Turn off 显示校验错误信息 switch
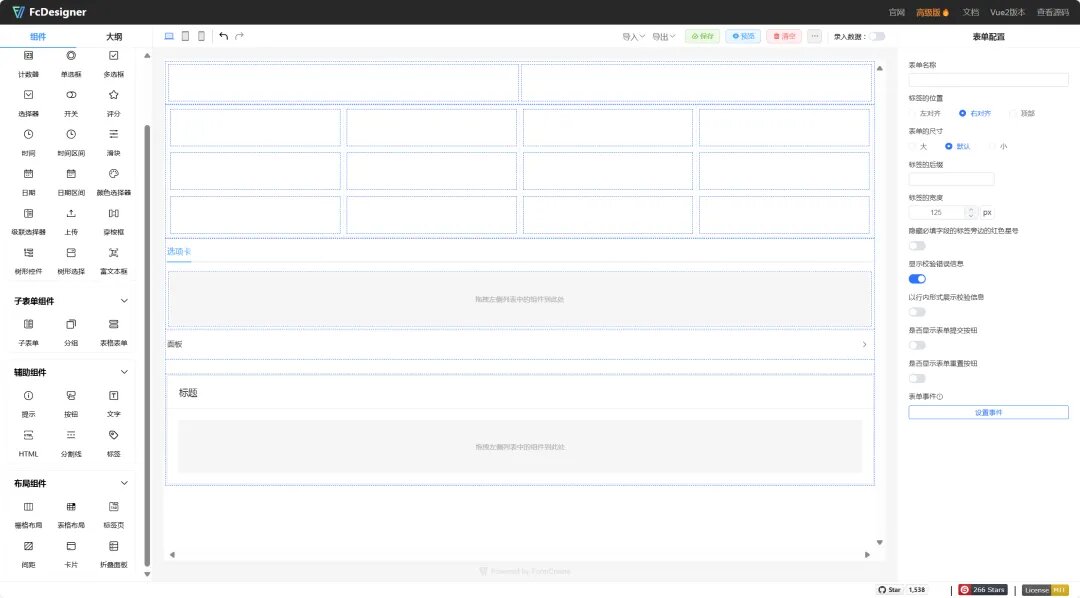 pos(917,279)
